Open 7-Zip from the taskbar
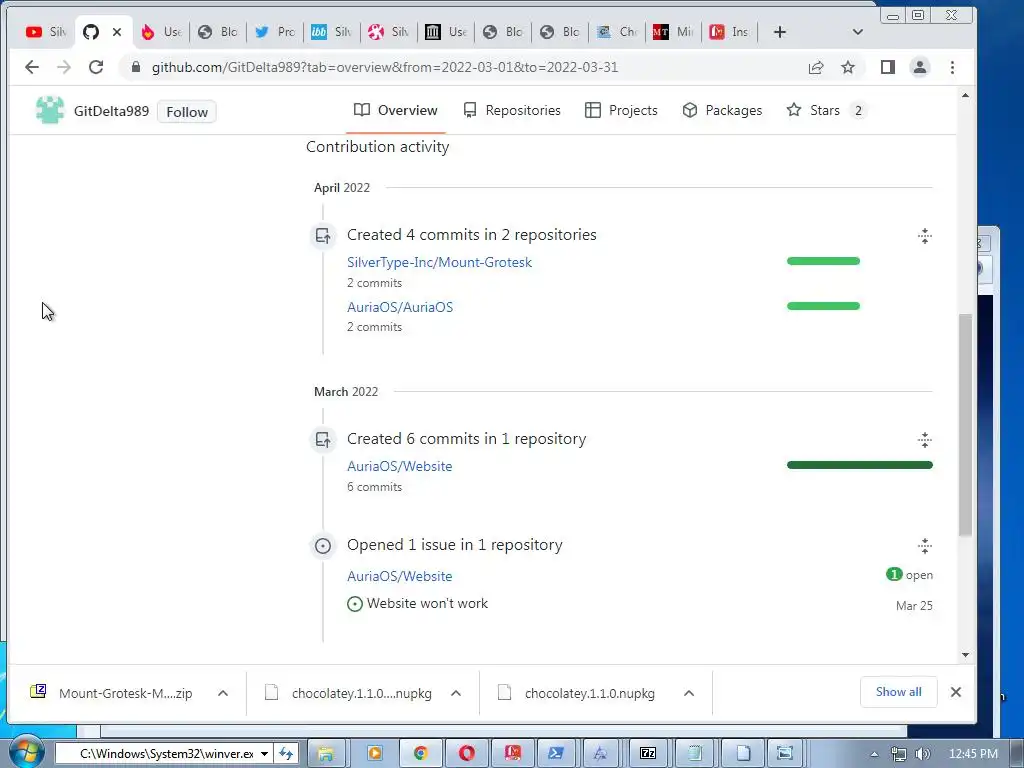 coord(648,754)
